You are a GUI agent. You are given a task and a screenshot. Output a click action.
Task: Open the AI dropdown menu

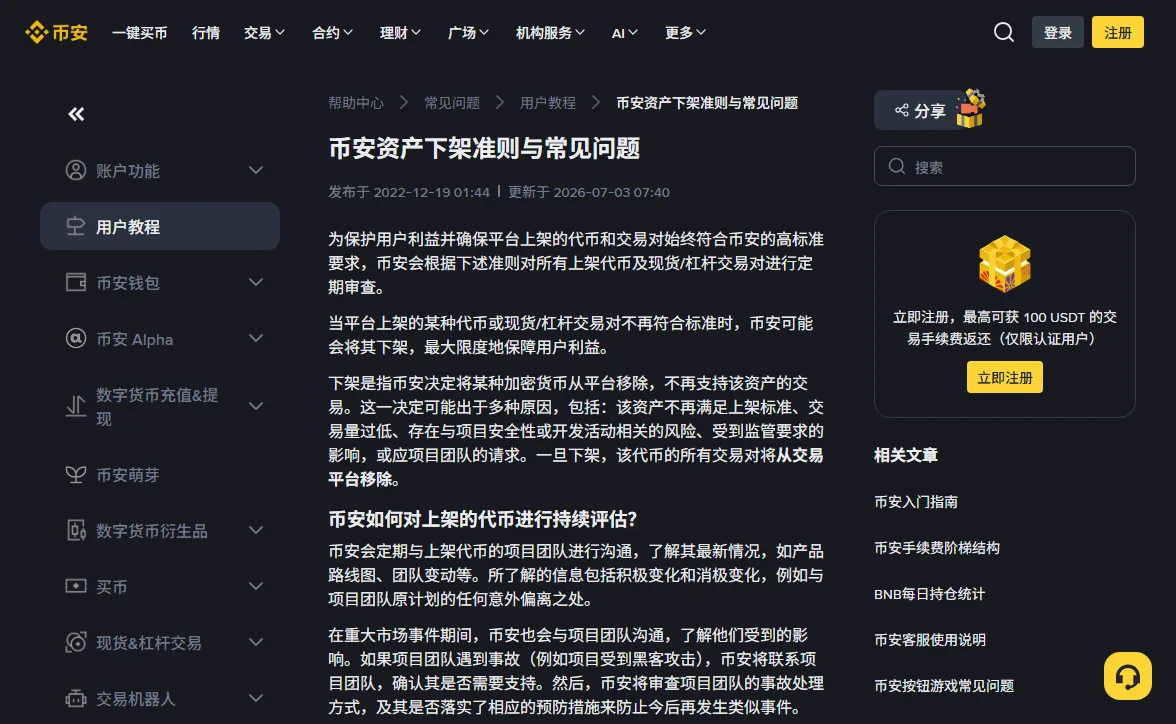pos(625,33)
